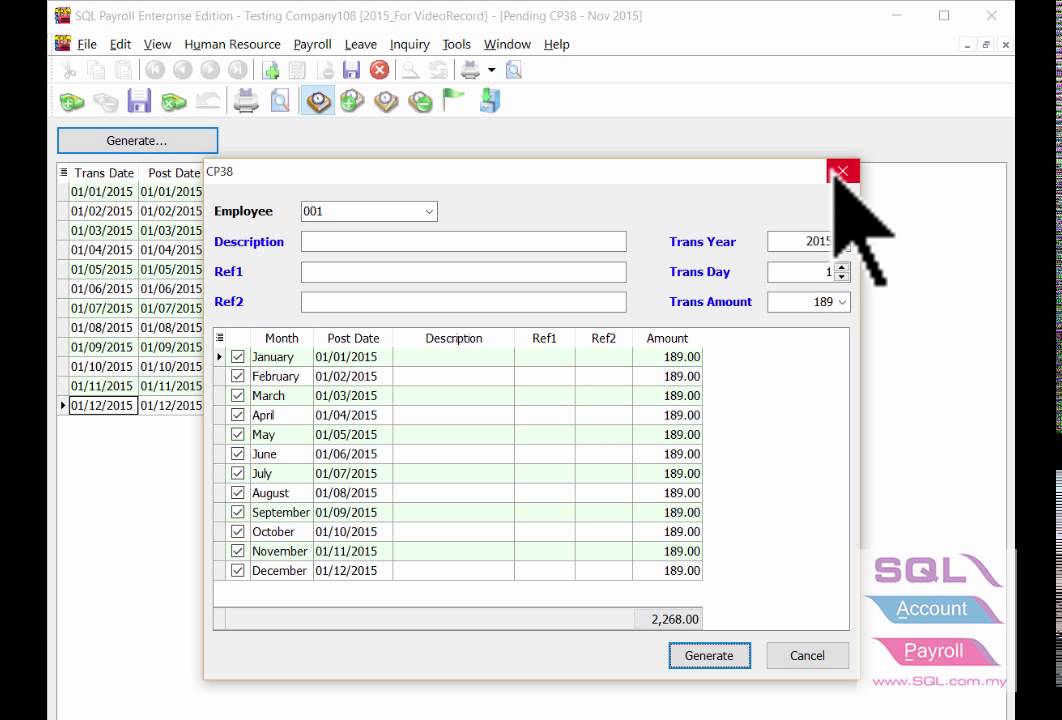Click the Refresh icon in top toolbar

438,70
